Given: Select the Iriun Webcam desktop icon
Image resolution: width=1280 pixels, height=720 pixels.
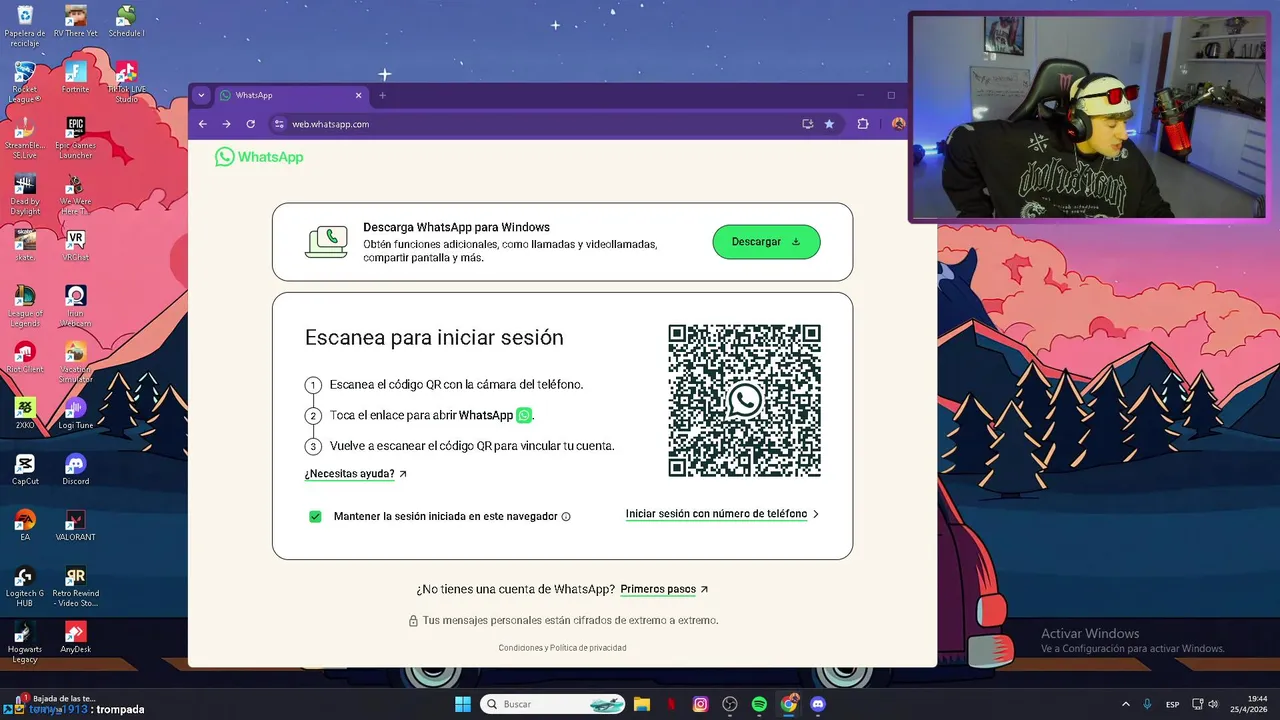Looking at the screenshot, I should click(75, 306).
